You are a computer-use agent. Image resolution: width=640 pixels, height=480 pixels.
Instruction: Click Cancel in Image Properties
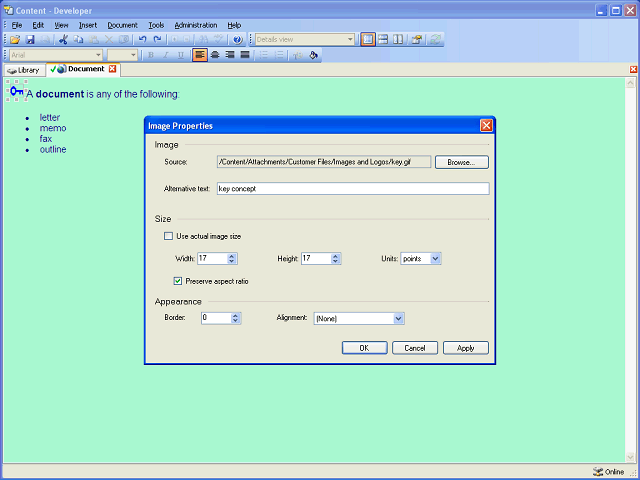point(415,348)
